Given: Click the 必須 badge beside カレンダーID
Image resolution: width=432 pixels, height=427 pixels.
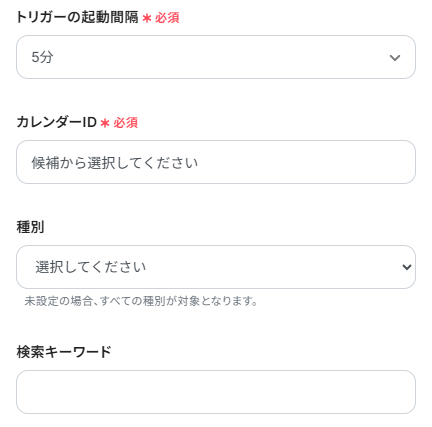Looking at the screenshot, I should point(126,123).
